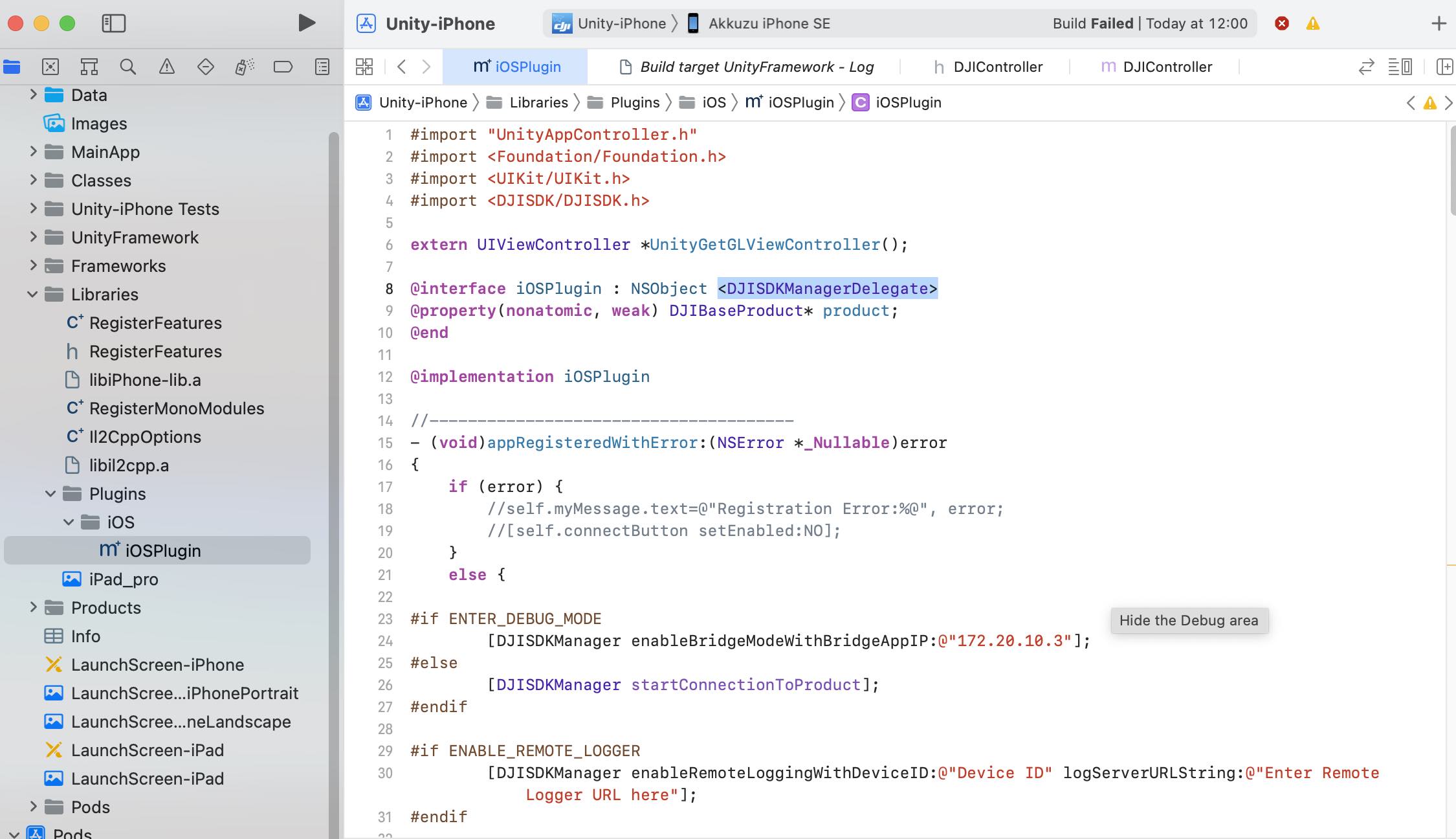Screen dimensions: 1456x839
Task: Select iOSPlugin file in navigator
Action: [157, 550]
